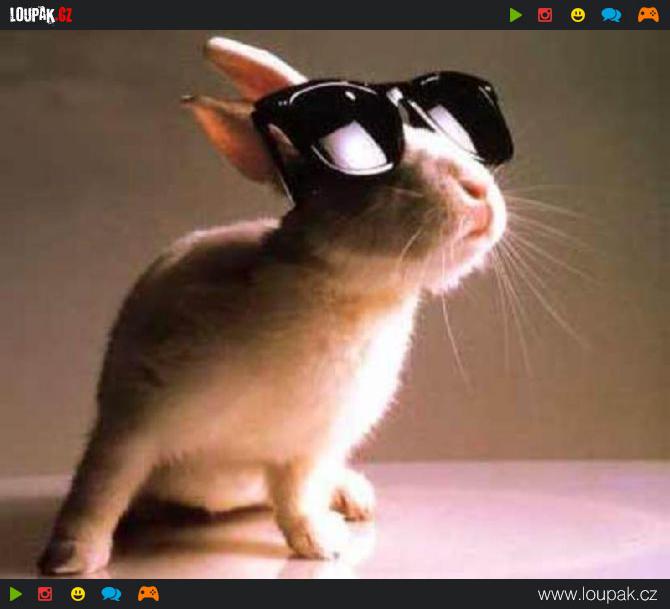Click the orange gamepad icon in top bar

648,15
